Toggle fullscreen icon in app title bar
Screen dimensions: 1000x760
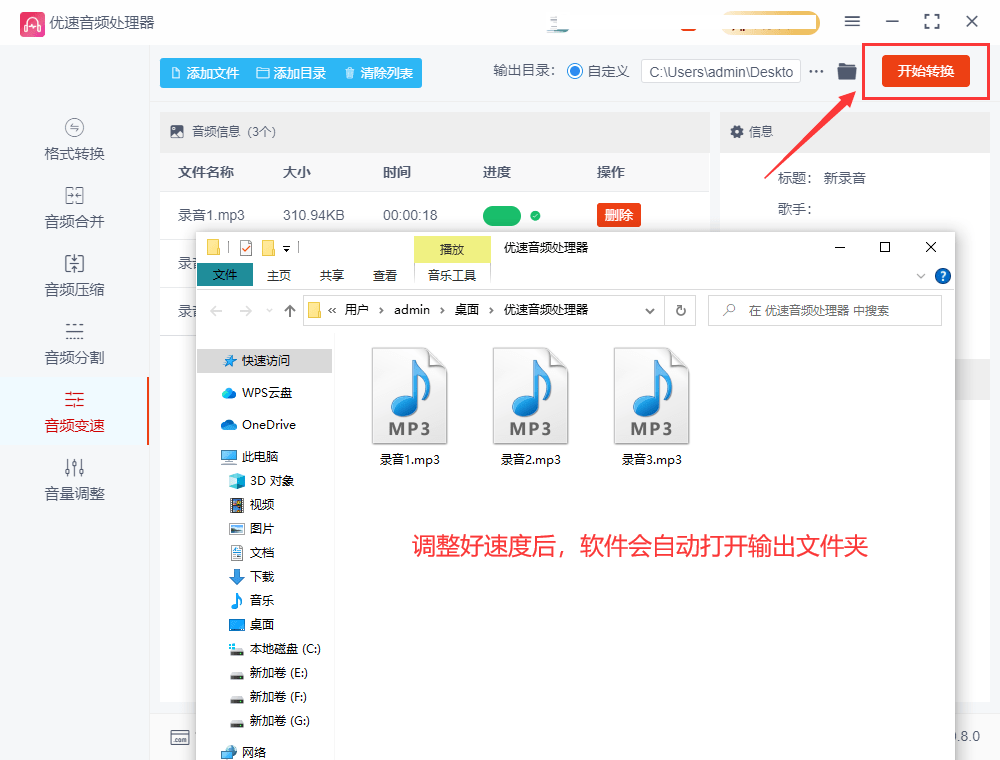point(932,22)
